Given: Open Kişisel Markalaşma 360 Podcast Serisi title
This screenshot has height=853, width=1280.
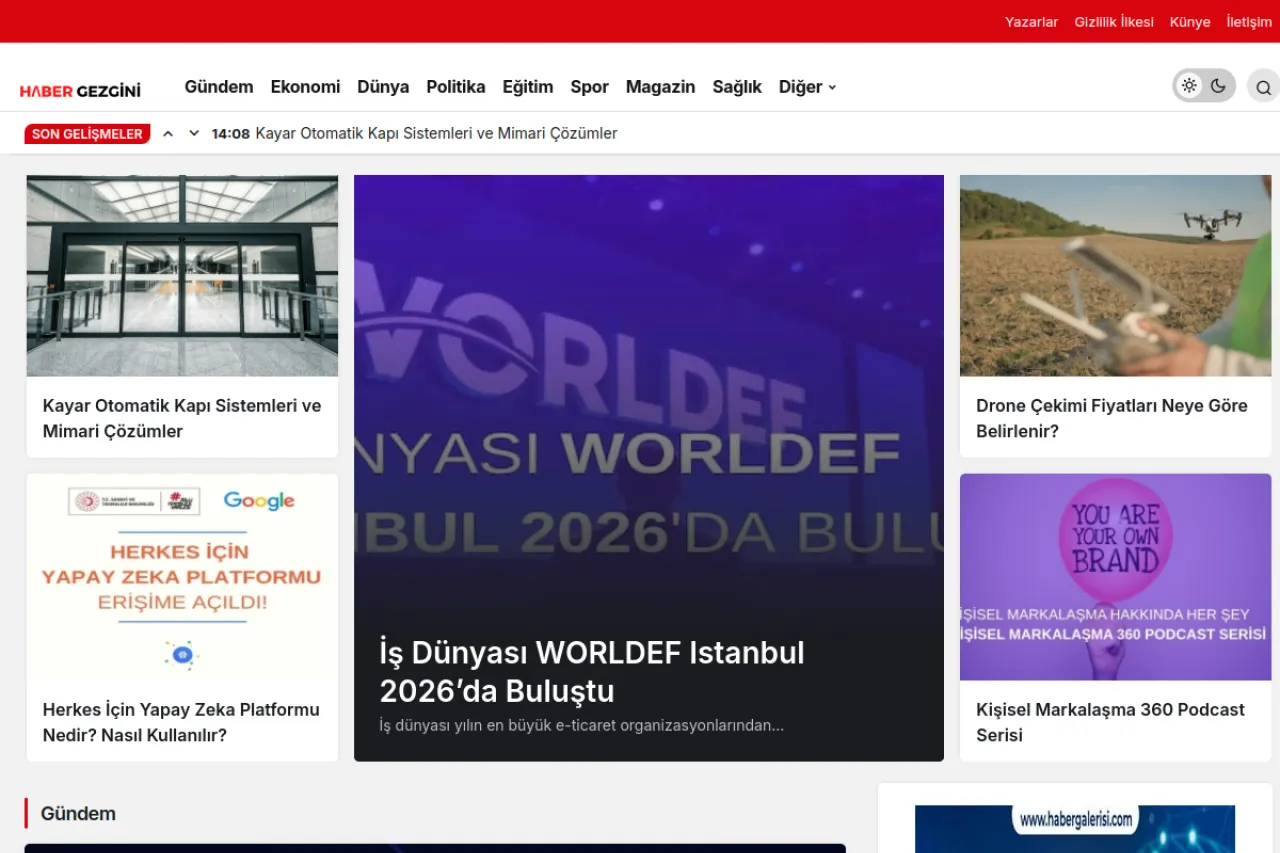Looking at the screenshot, I should [x=1110, y=722].
